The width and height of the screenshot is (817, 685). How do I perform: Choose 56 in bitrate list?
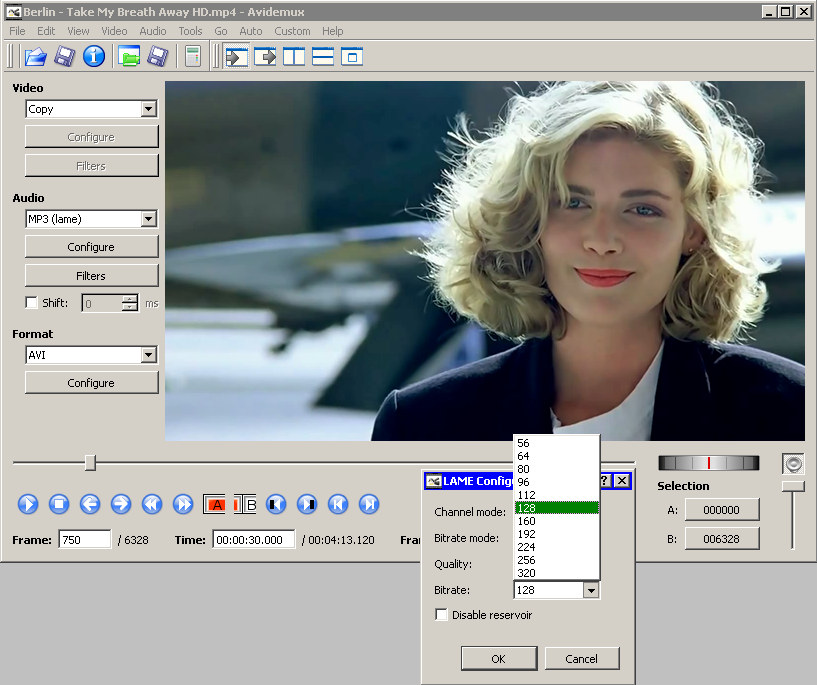click(x=556, y=443)
